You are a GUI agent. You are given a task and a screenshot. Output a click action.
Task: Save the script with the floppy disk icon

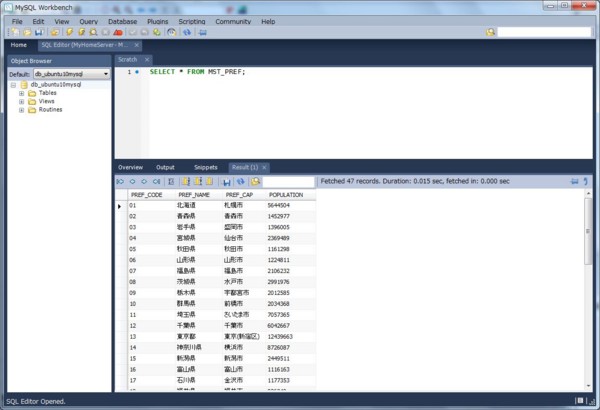(39, 33)
